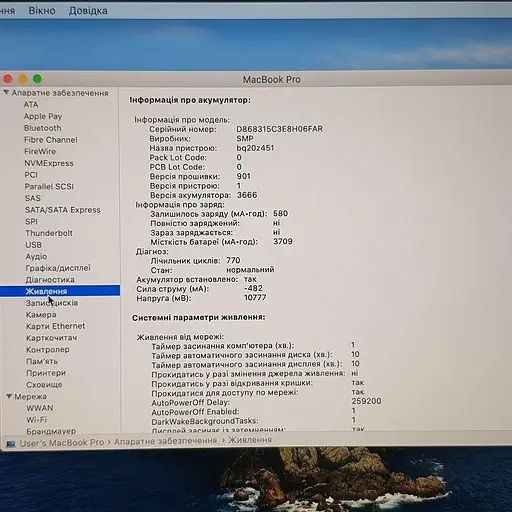Open the Вікно menu
Screen dimensions: 512x512
pyautogui.click(x=42, y=11)
